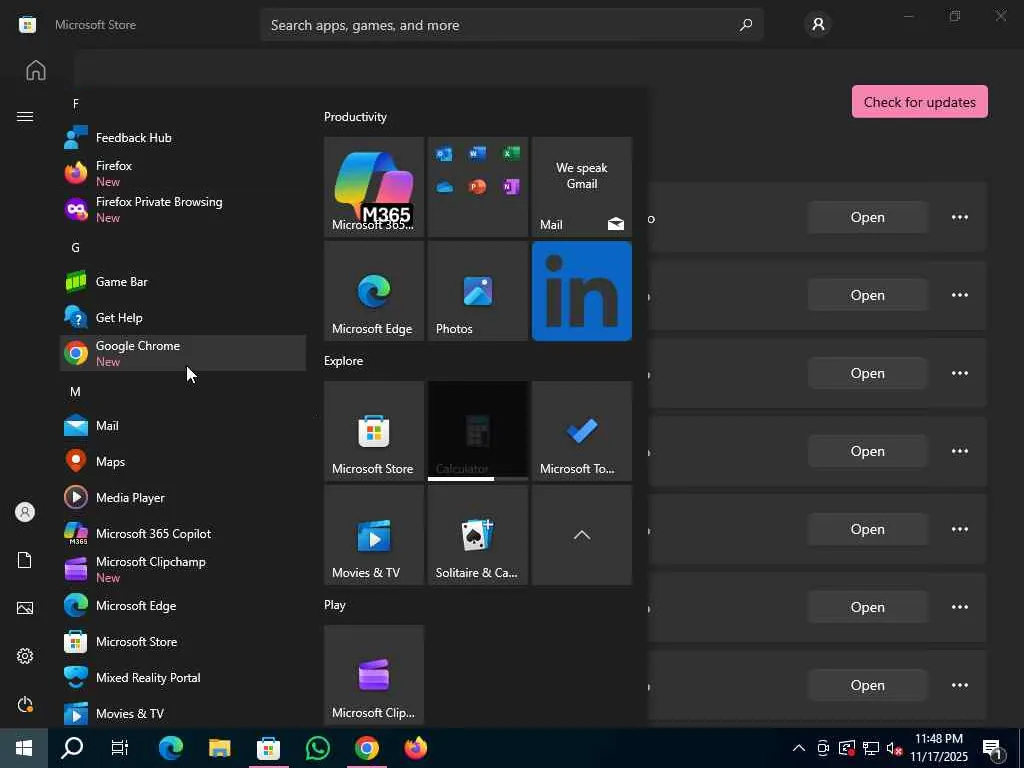Open Microsoft Store in app list

(x=183, y=641)
